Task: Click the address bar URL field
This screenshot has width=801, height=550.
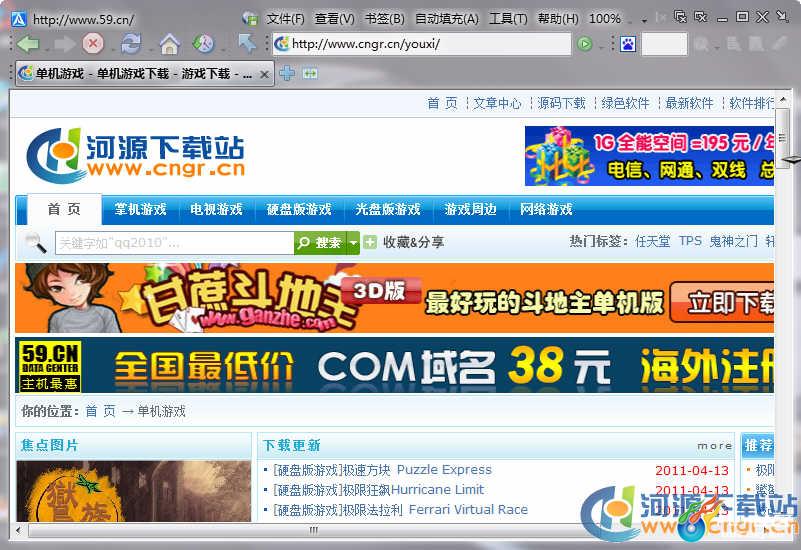Action: tap(421, 44)
